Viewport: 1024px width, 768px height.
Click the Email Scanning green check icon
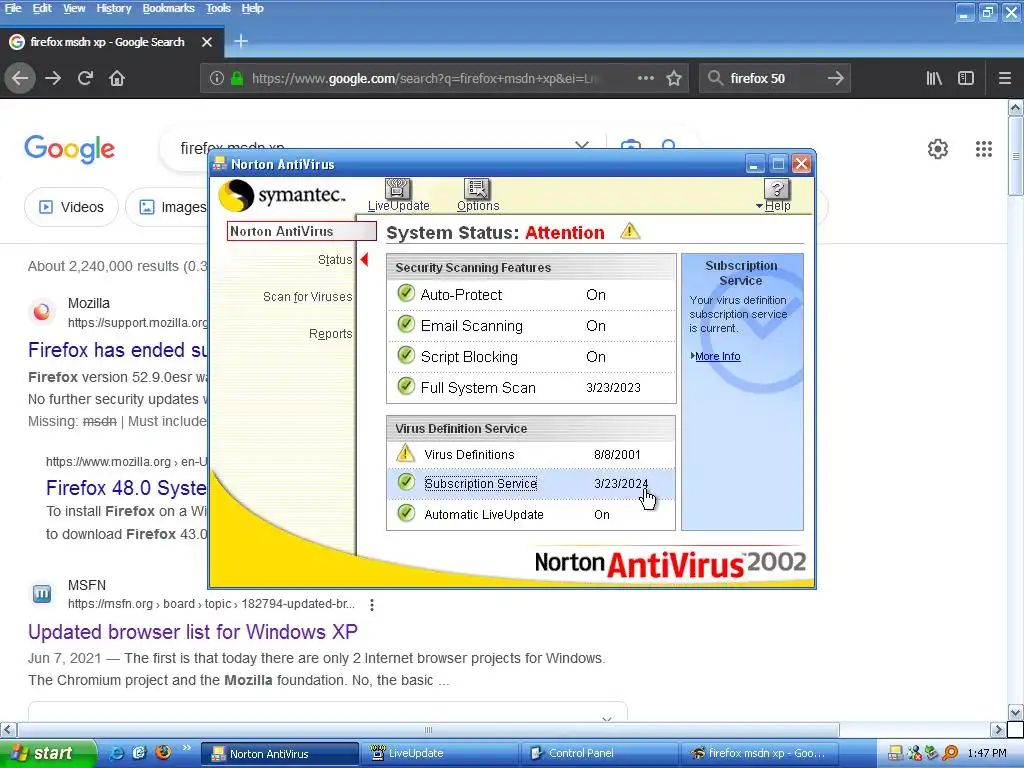(406, 324)
